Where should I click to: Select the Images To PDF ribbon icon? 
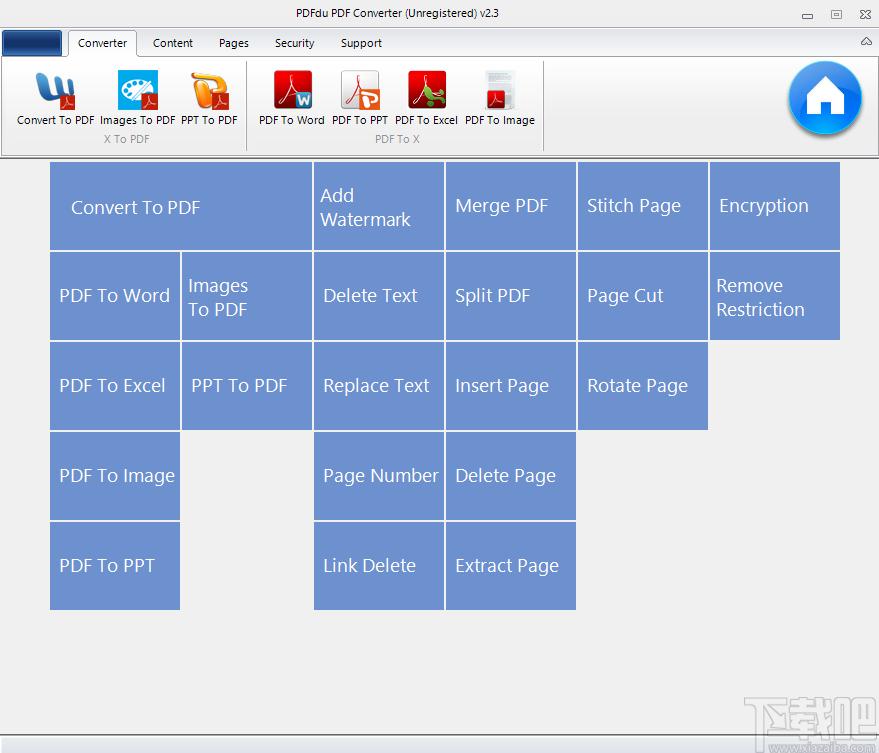(x=137, y=98)
